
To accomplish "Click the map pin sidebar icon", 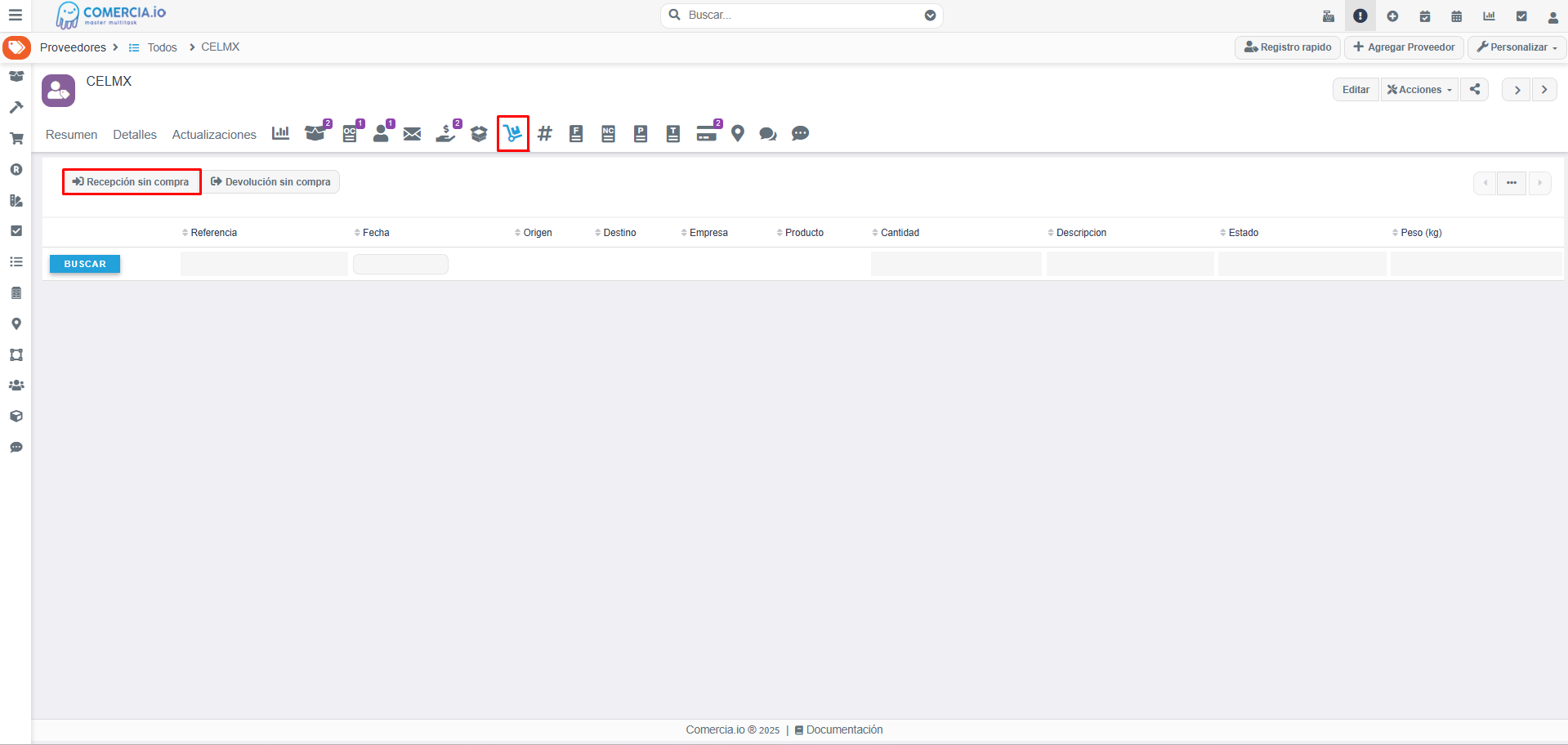I will click(16, 323).
